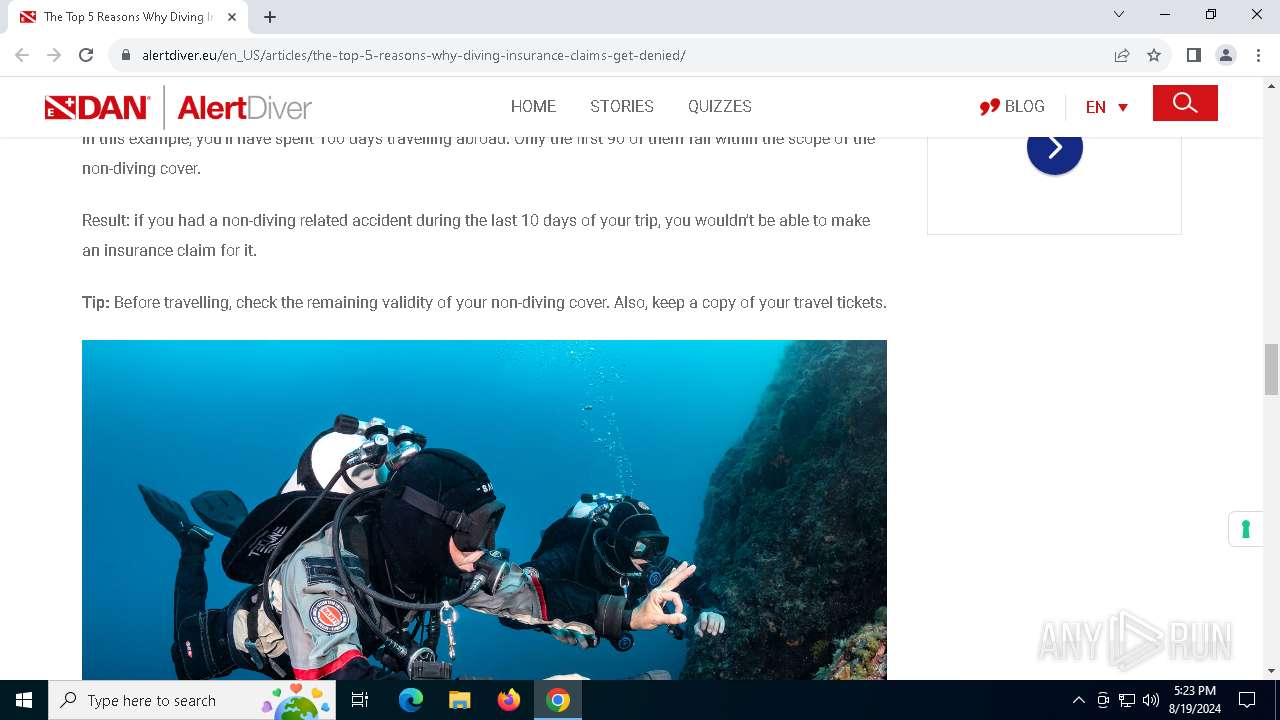This screenshot has width=1280, height=720.
Task: Open the QUIZZES menu item
Action: coord(720,106)
